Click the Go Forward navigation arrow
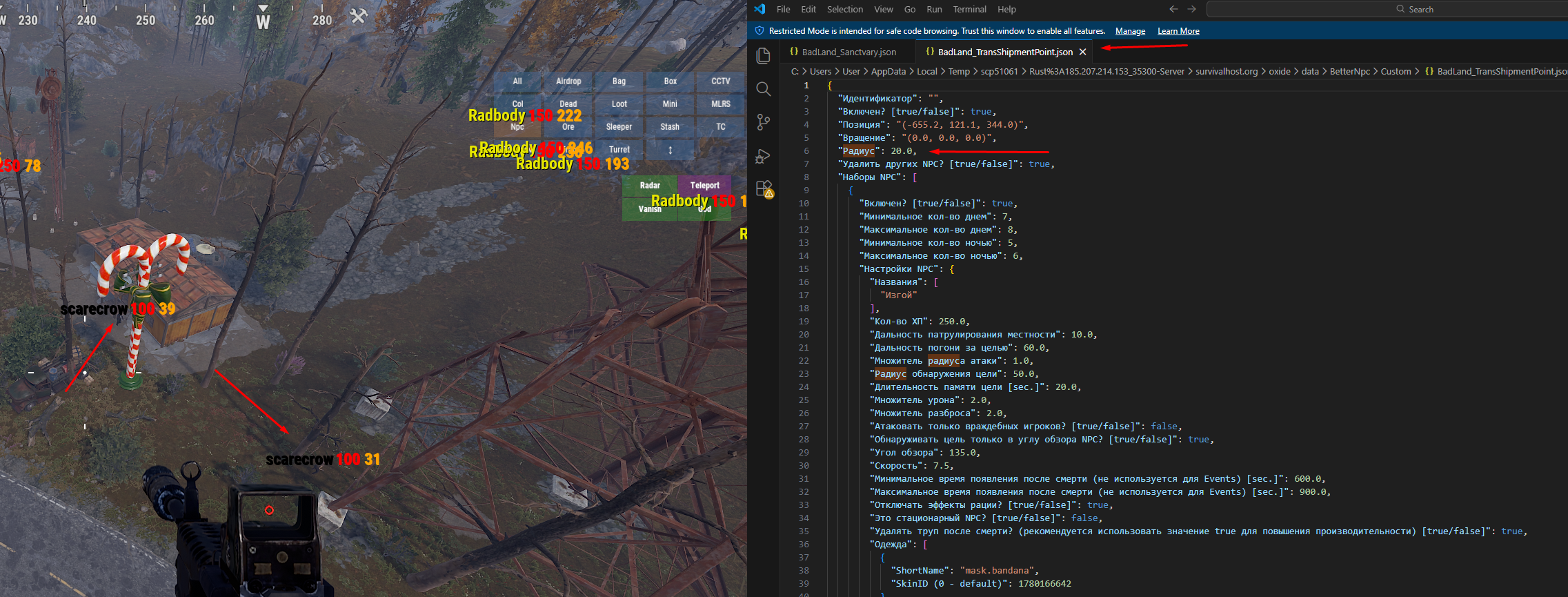Screen dimensions: 1568x597 [x=1192, y=9]
